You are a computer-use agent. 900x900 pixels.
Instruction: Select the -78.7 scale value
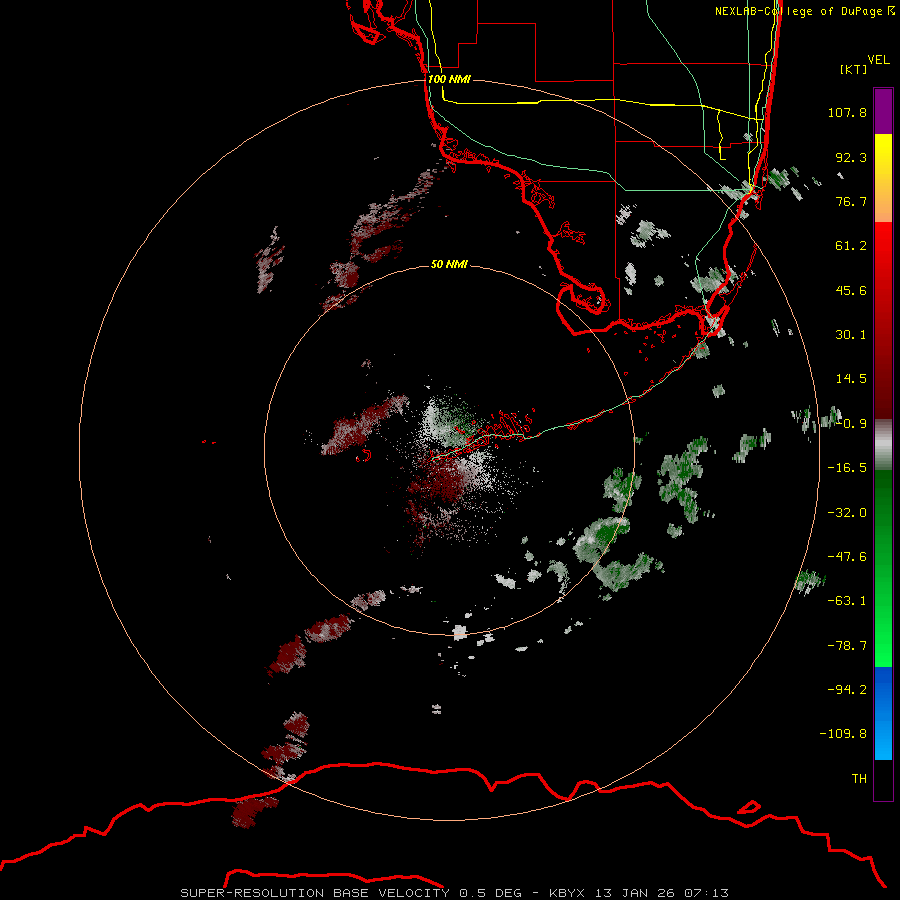[847, 646]
